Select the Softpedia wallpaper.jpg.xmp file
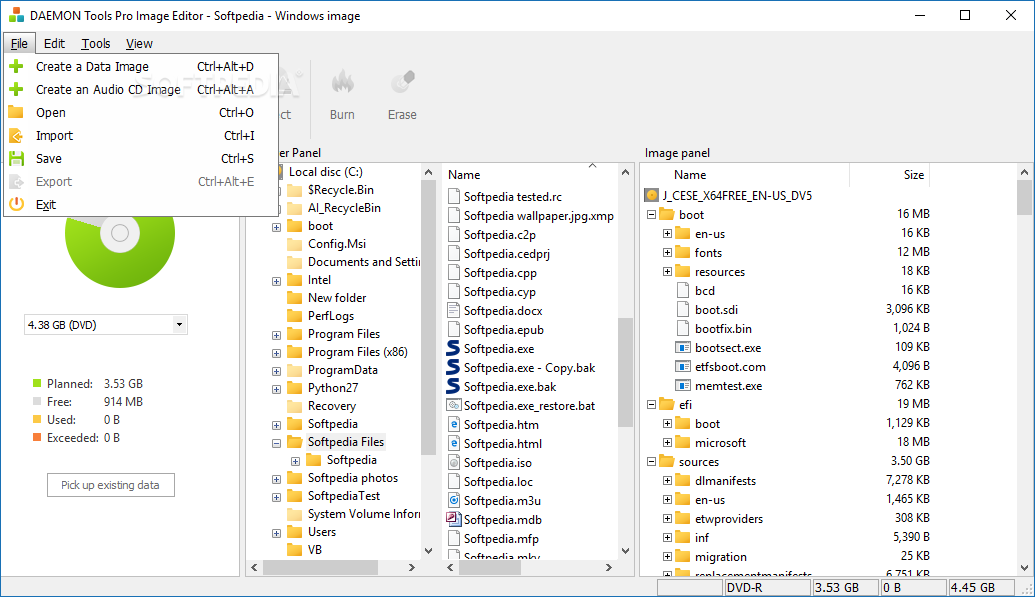The width and height of the screenshot is (1035, 597). (x=539, y=216)
